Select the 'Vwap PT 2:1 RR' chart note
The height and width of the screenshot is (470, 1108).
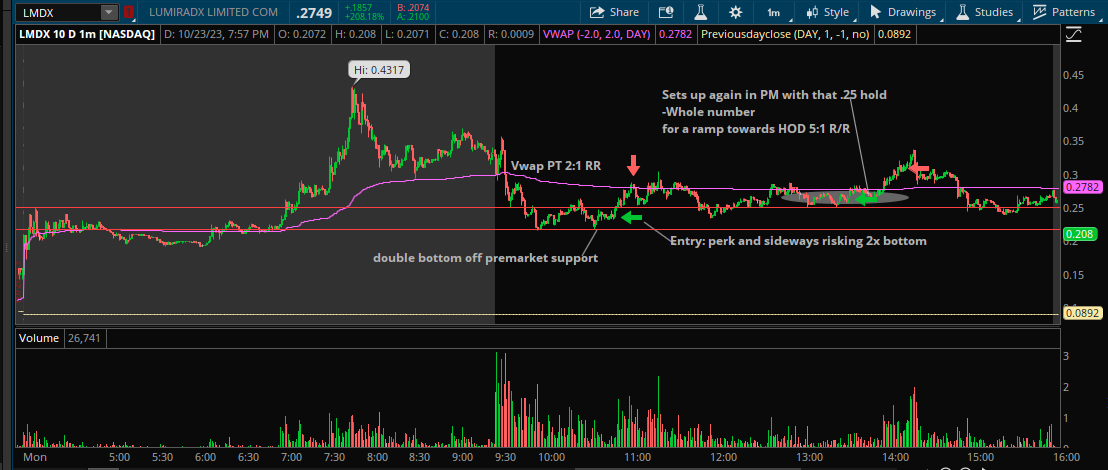[x=556, y=166]
